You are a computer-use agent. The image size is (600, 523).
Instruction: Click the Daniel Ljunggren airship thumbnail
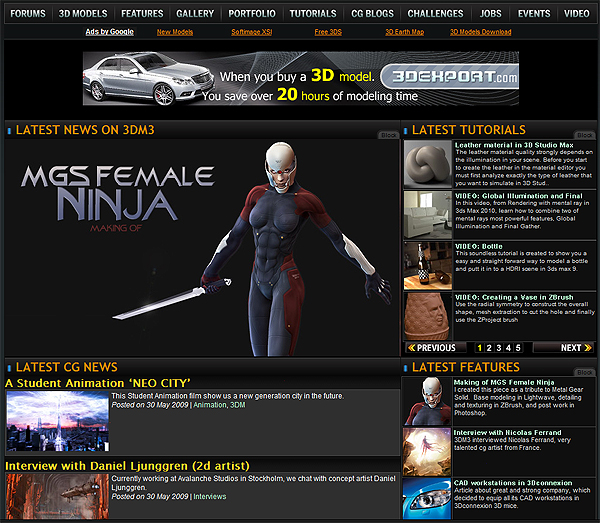58,497
